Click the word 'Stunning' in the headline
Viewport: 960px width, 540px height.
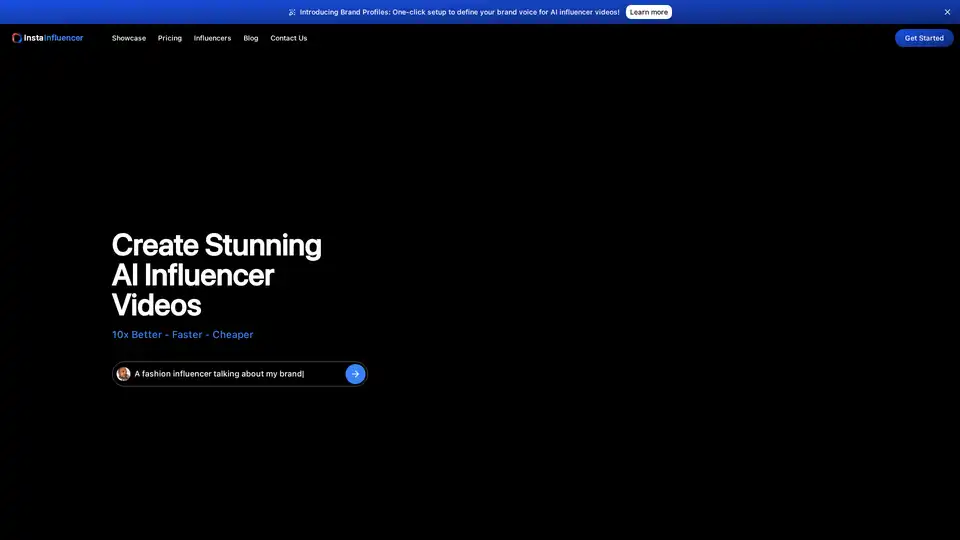pos(263,245)
